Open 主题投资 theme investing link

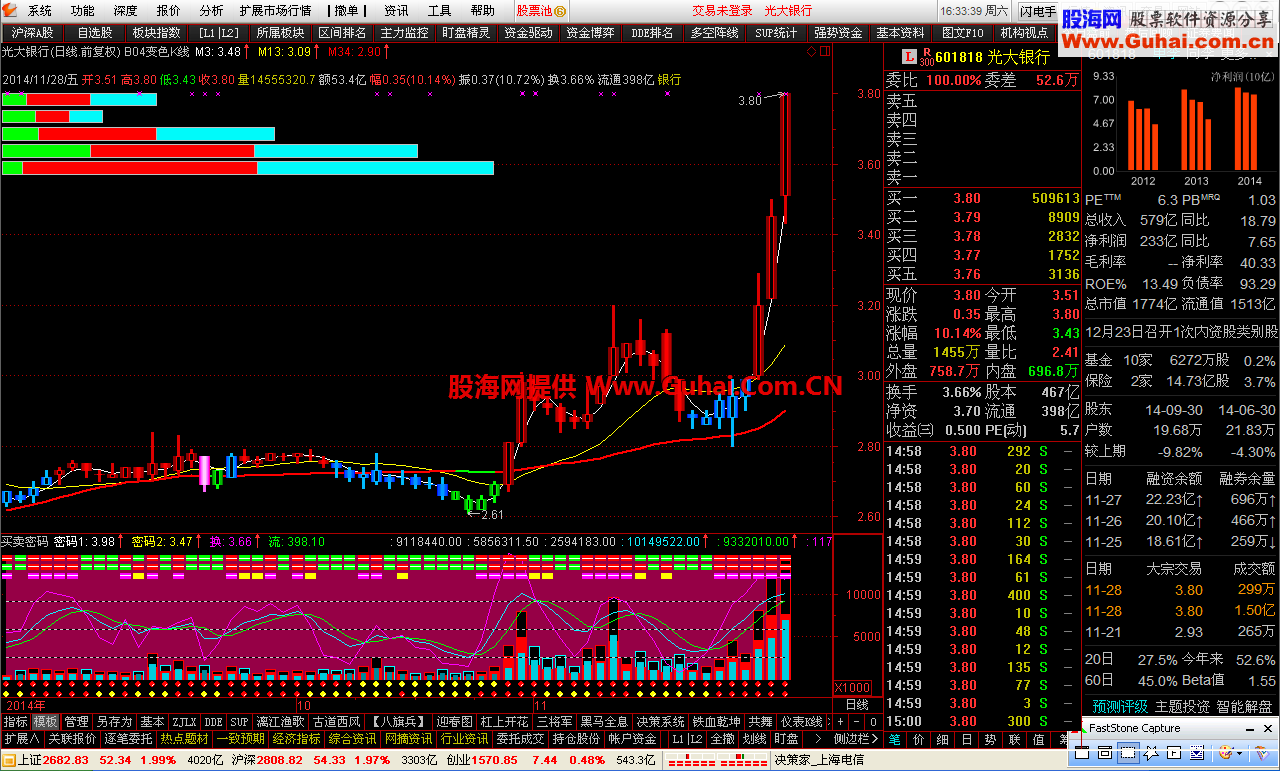click(1182, 707)
